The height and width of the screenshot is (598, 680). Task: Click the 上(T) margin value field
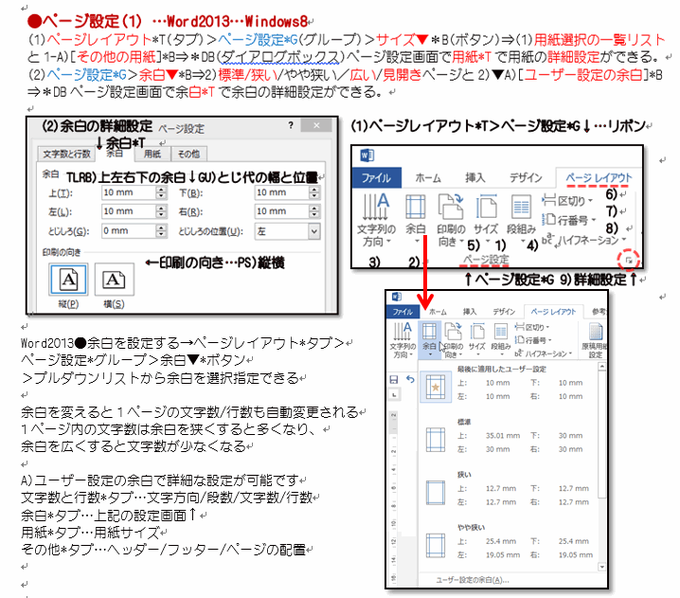pyautogui.click(x=128, y=193)
